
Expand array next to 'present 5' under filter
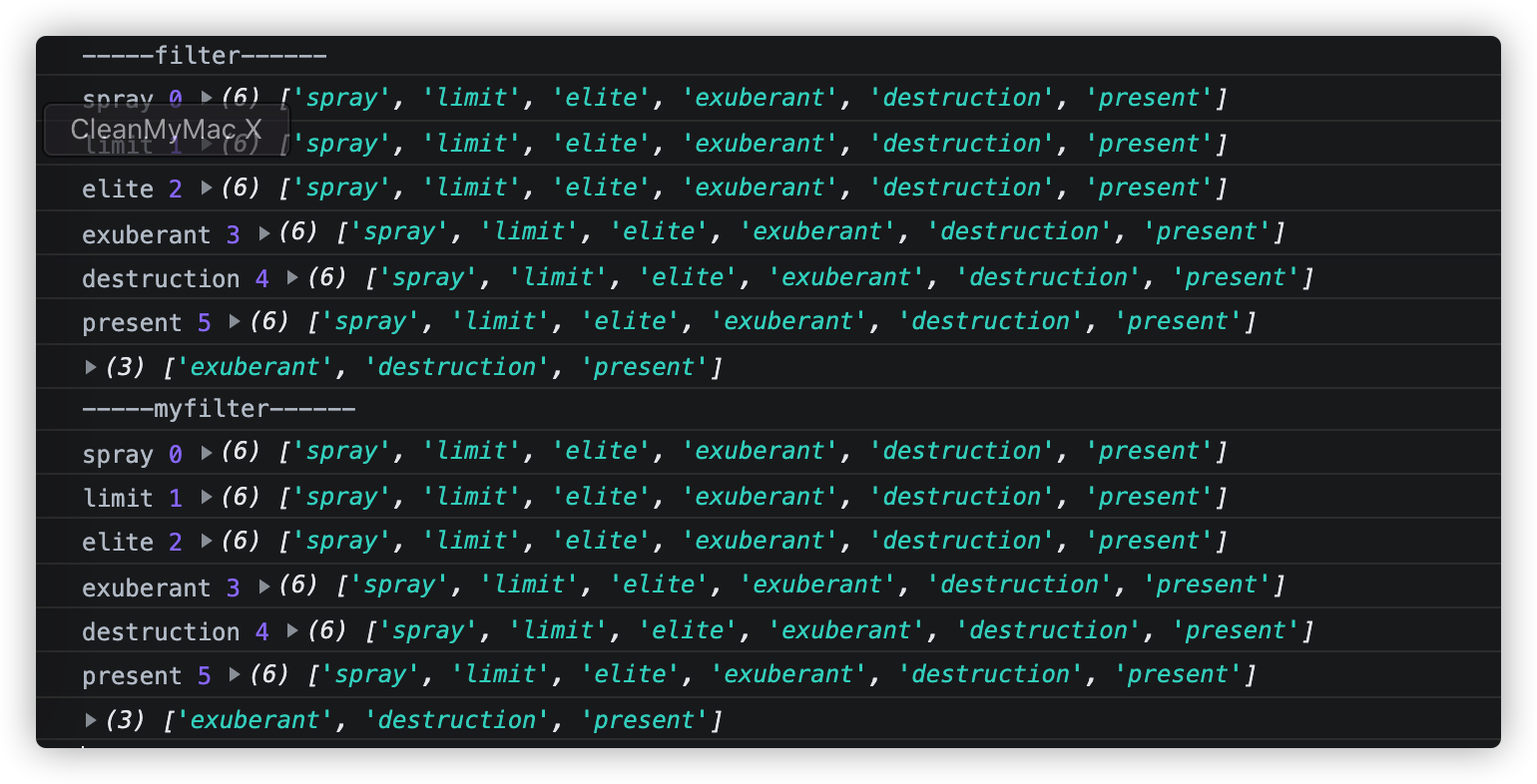236,321
